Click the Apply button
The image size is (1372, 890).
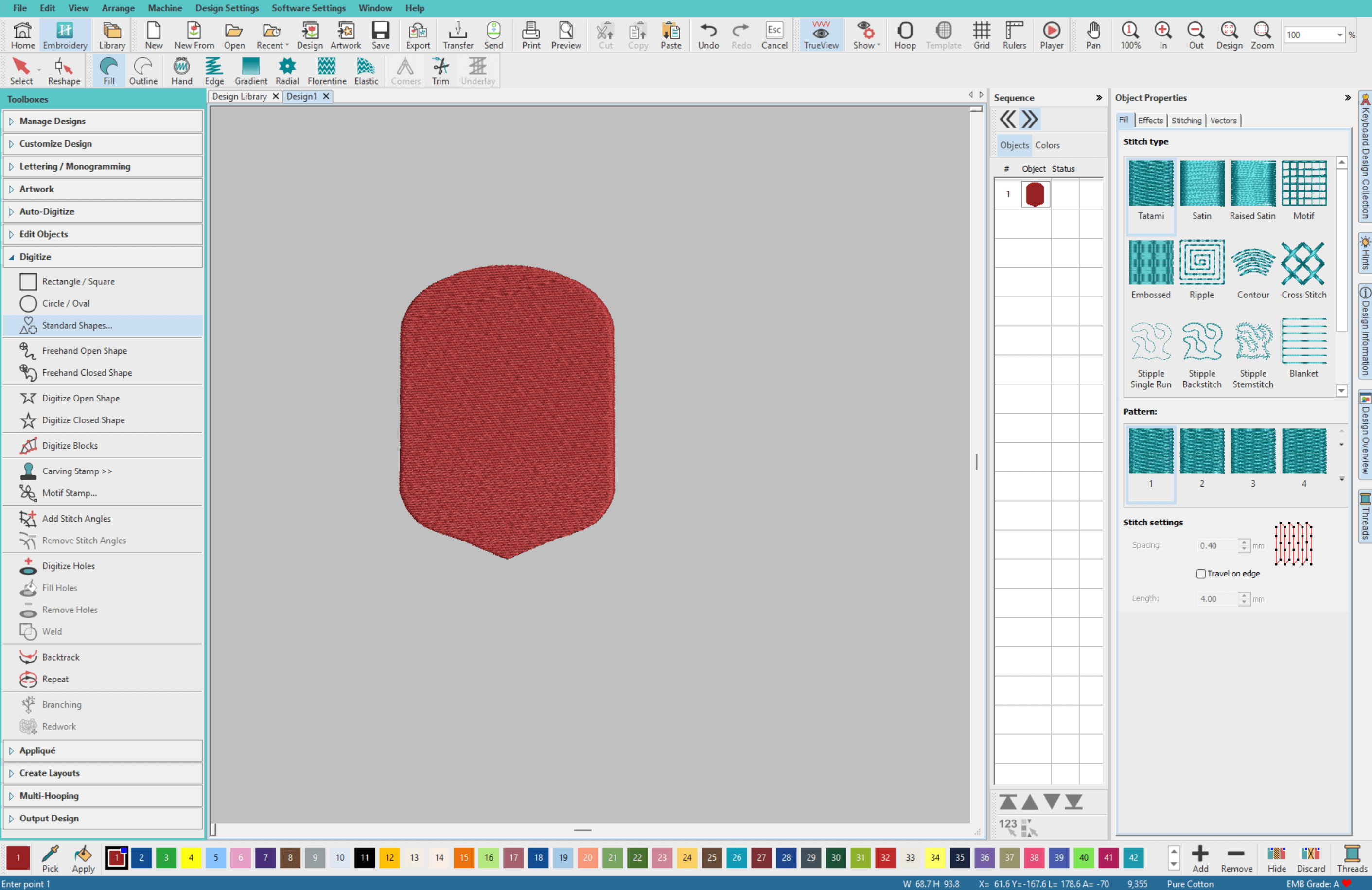(x=83, y=859)
